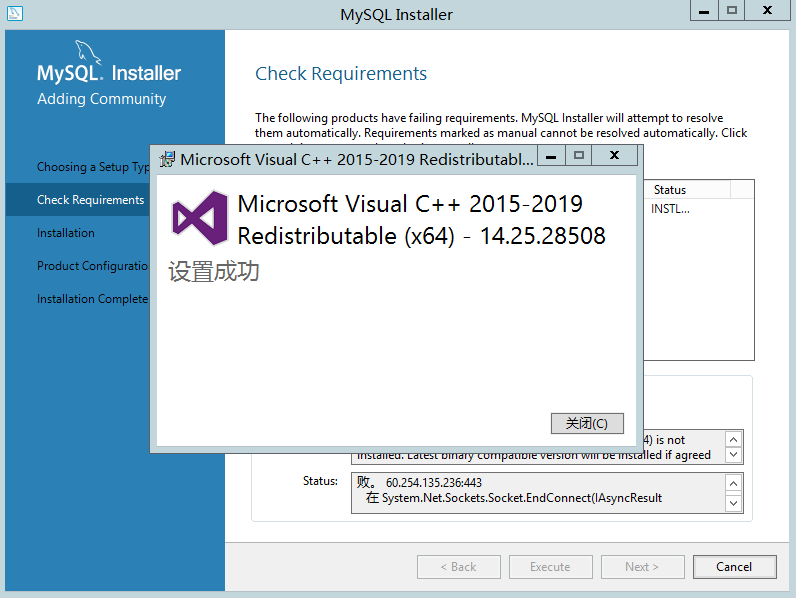
Task: Click the disabled Next > button
Action: click(x=642, y=567)
